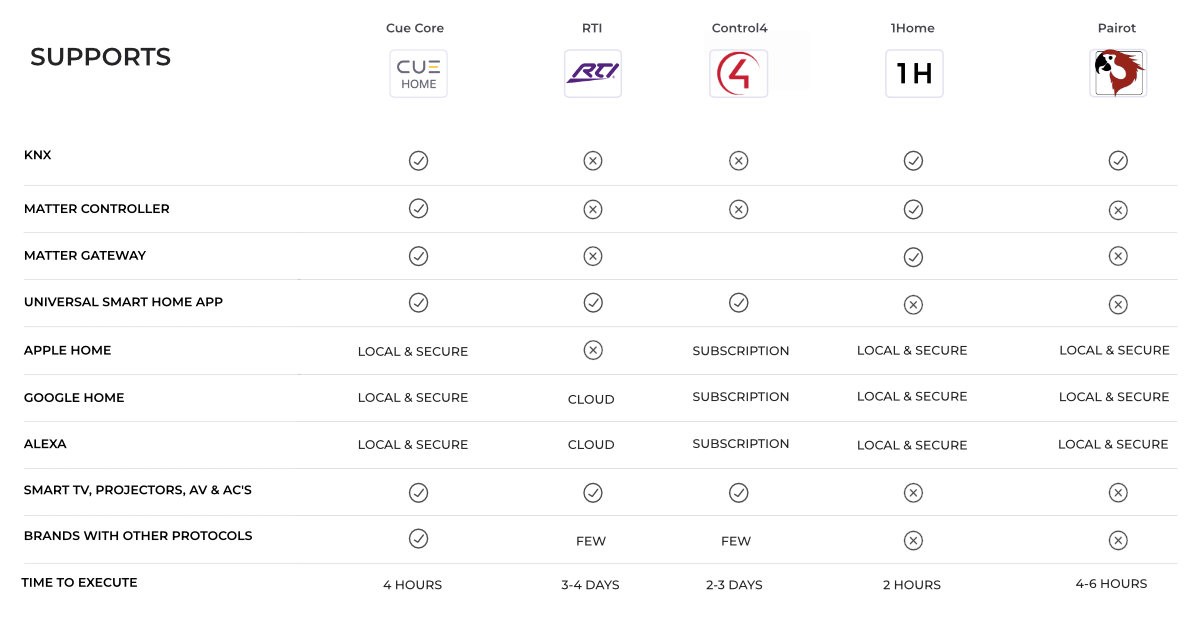Select the MATTER GATEWAY row label
Viewport: 1200px width, 621px height.
85,255
